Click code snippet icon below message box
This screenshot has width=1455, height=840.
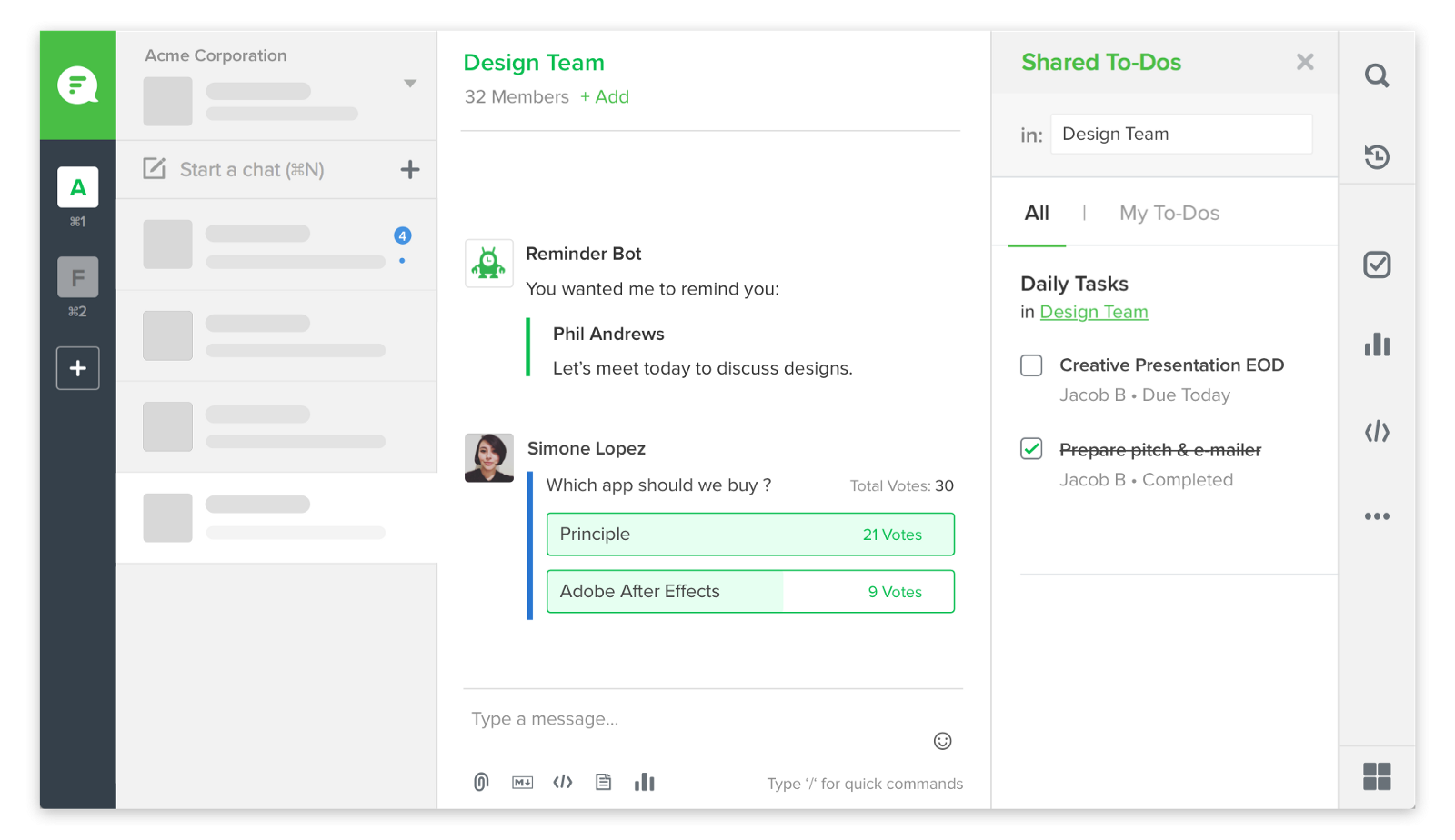[x=563, y=782]
